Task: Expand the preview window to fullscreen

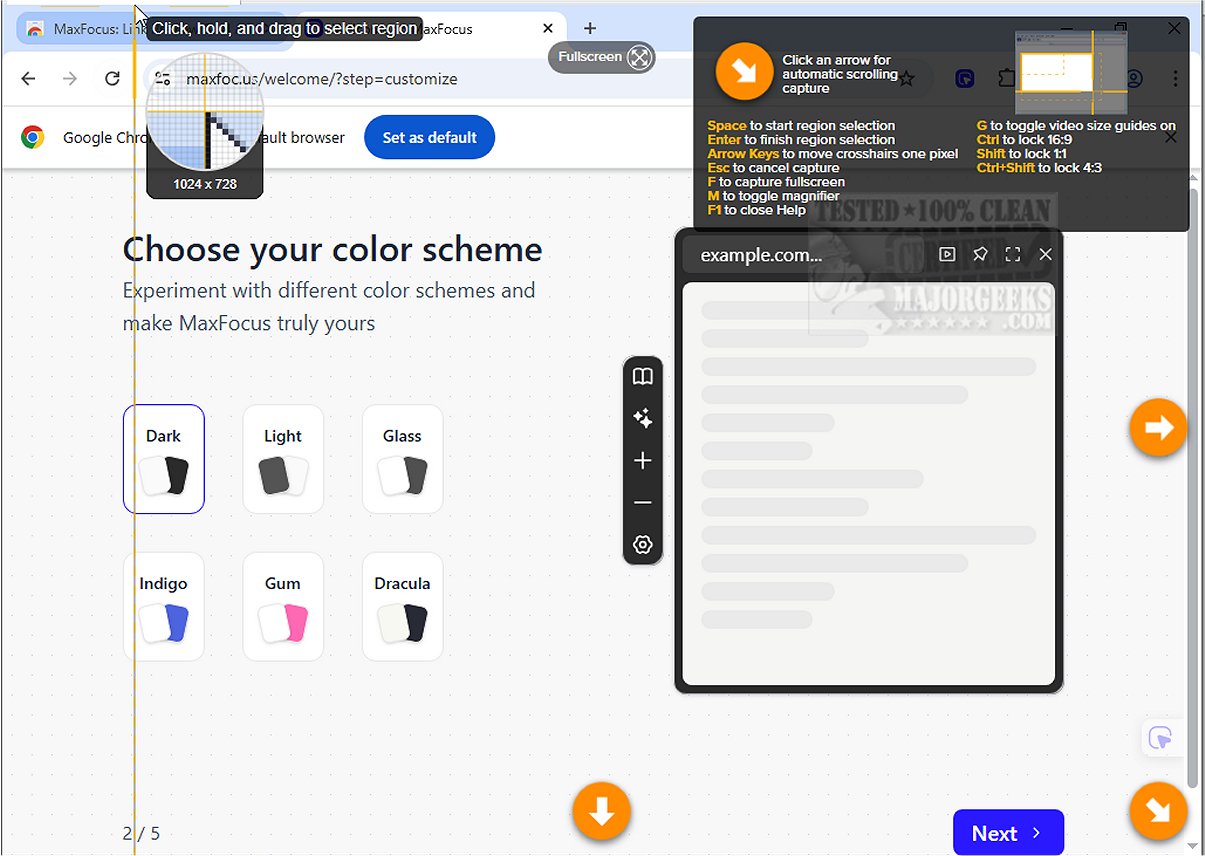Action: pyautogui.click(x=1013, y=255)
